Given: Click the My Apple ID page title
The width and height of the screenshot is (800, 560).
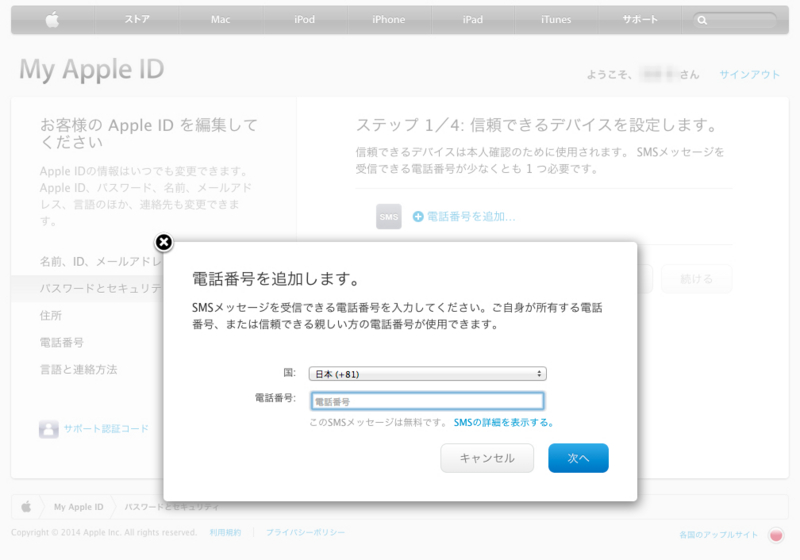Looking at the screenshot, I should (x=92, y=70).
